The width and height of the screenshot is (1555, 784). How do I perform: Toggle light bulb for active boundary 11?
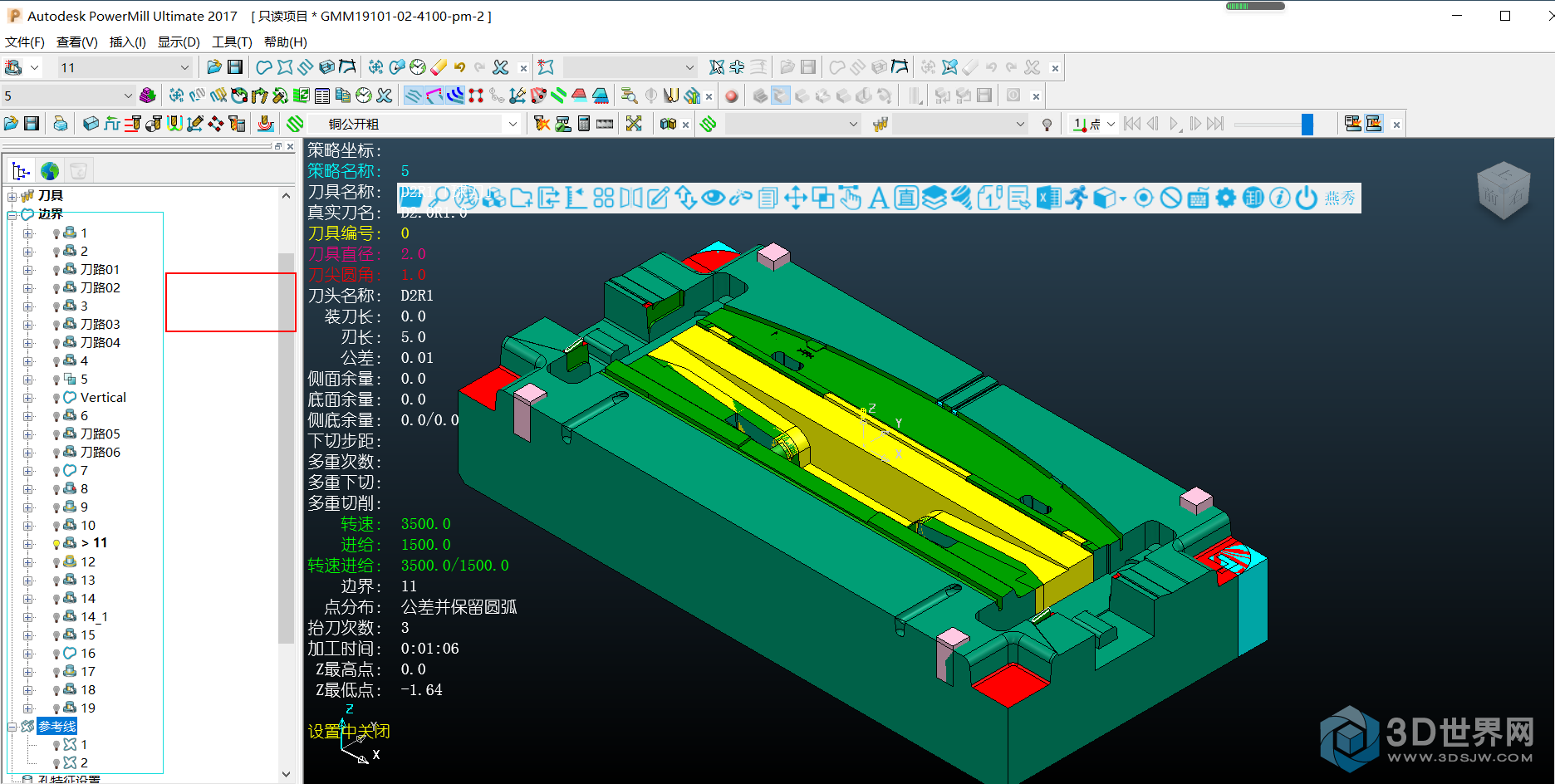tap(56, 544)
